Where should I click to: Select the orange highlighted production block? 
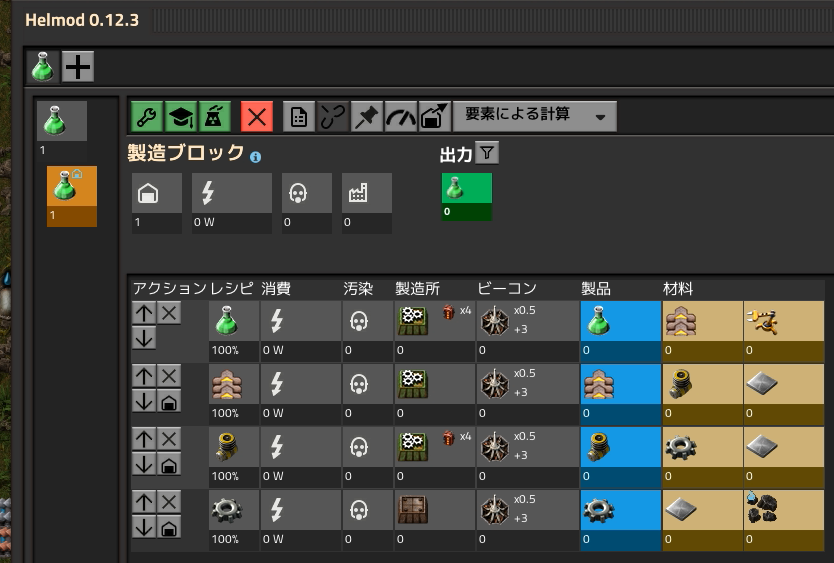coord(72,196)
